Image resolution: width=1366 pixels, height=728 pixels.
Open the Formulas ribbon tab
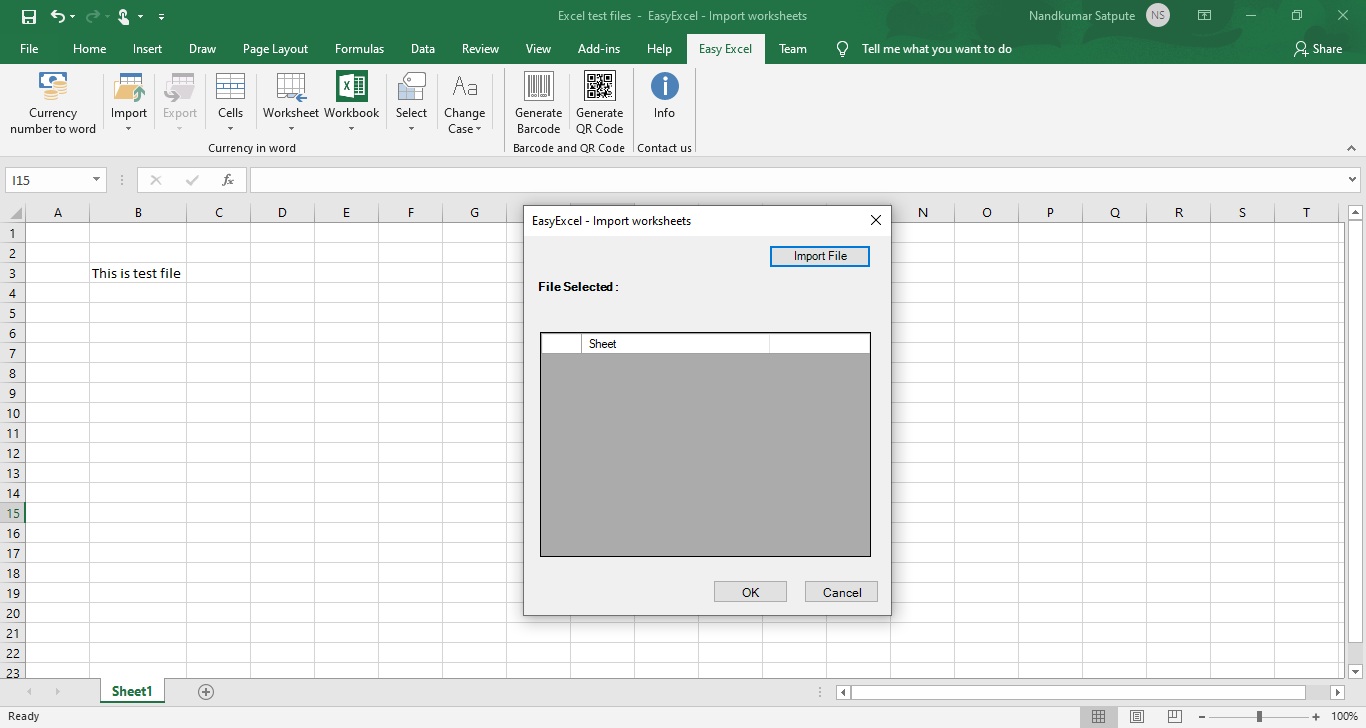tap(359, 48)
